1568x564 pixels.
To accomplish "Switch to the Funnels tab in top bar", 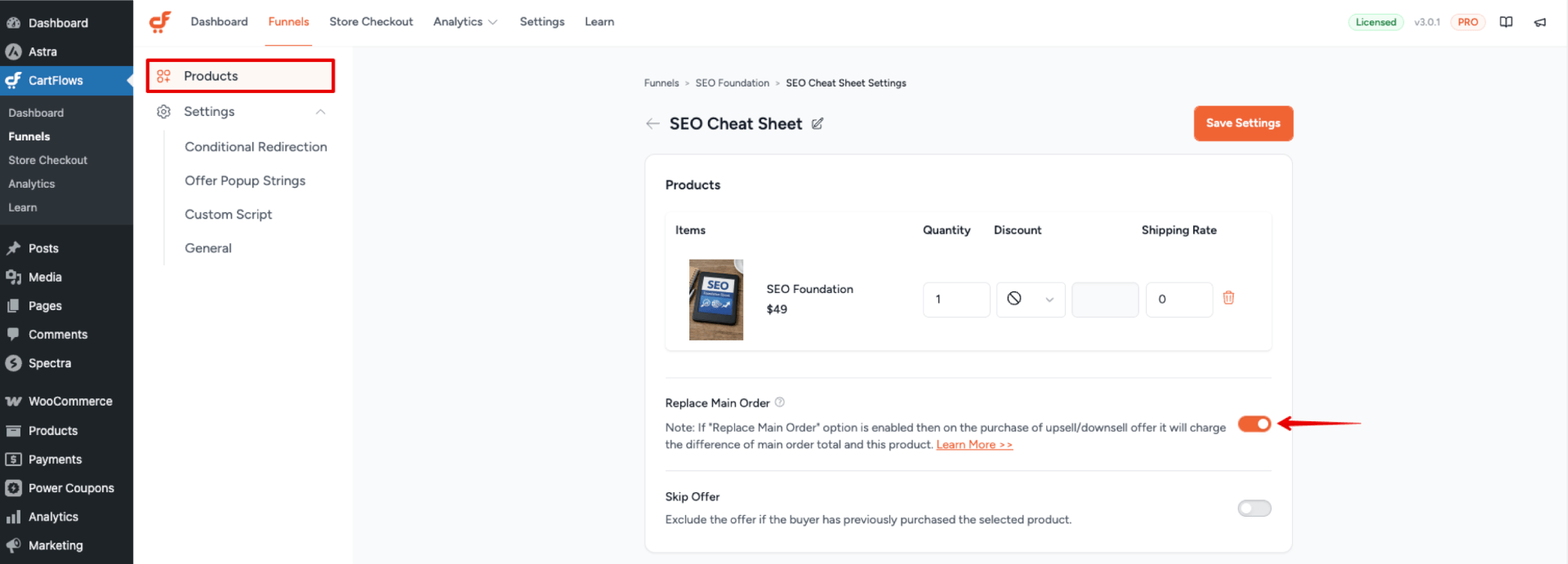I will point(288,22).
